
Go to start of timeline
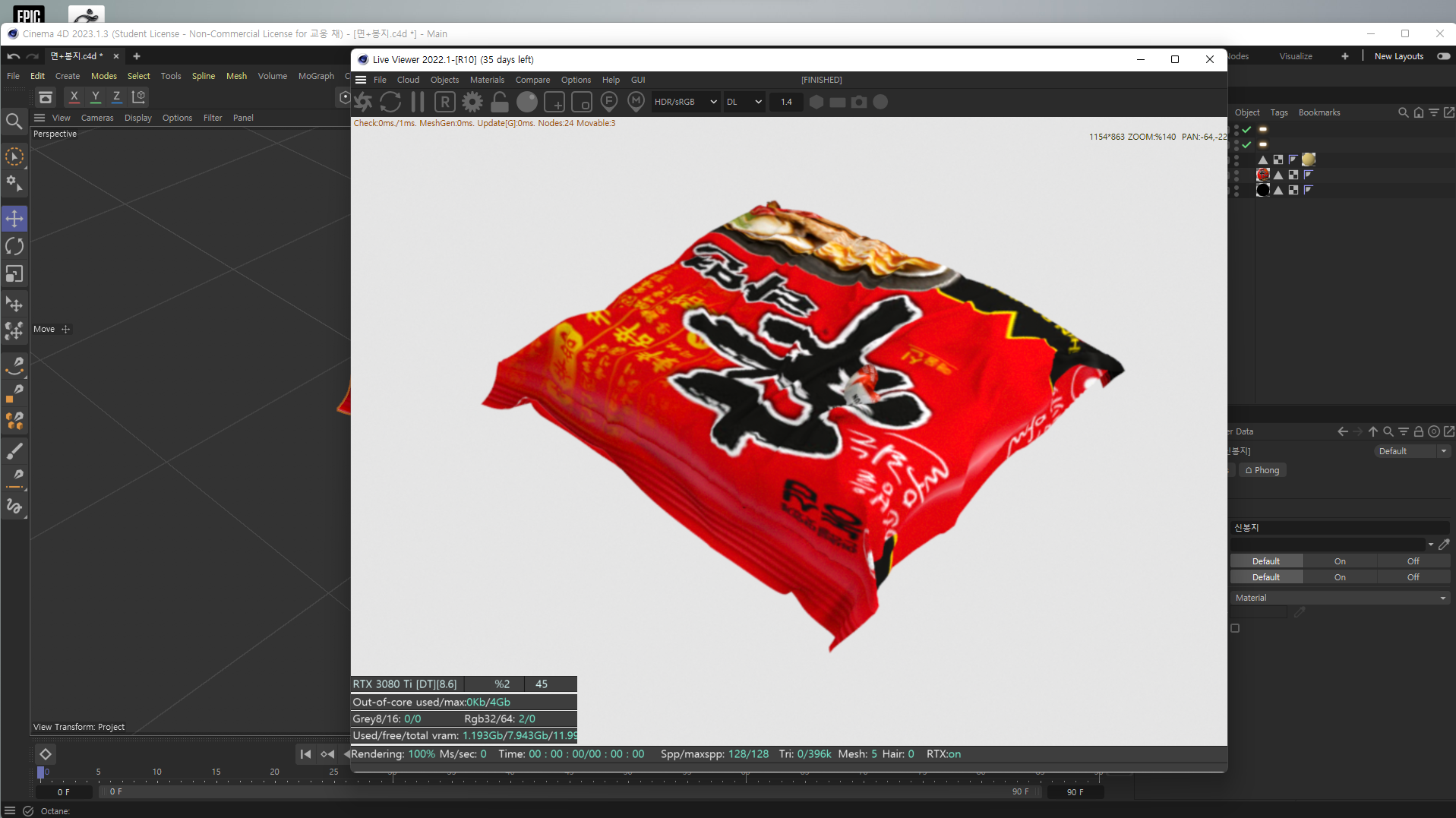point(305,754)
